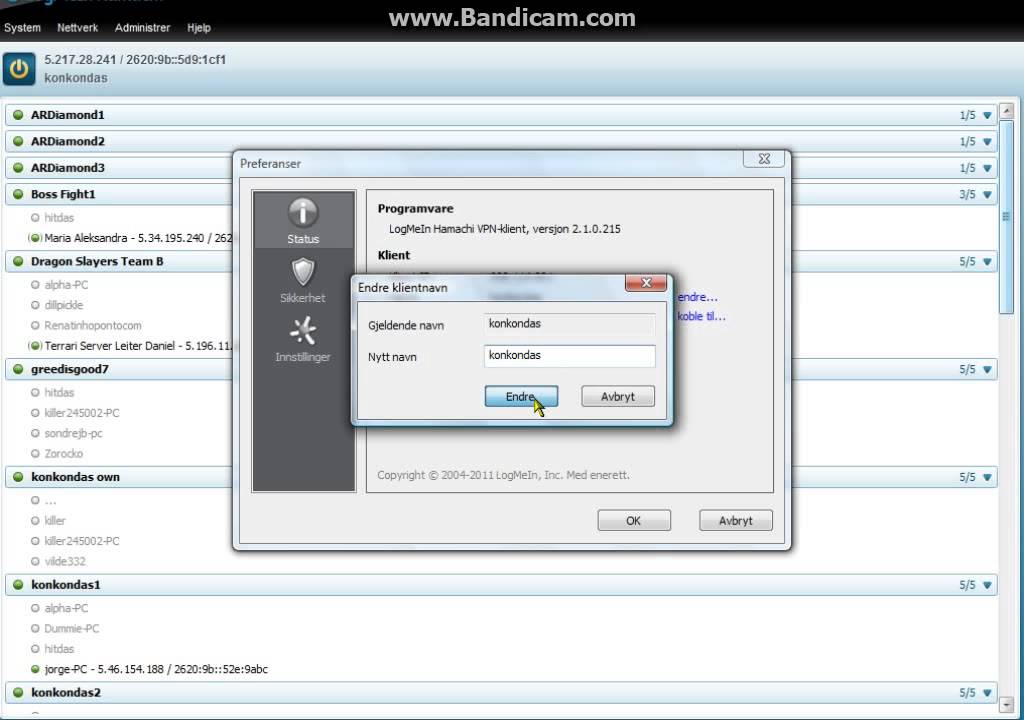Open the System menu
Screen dimensions: 1024x720
pos(22,27)
